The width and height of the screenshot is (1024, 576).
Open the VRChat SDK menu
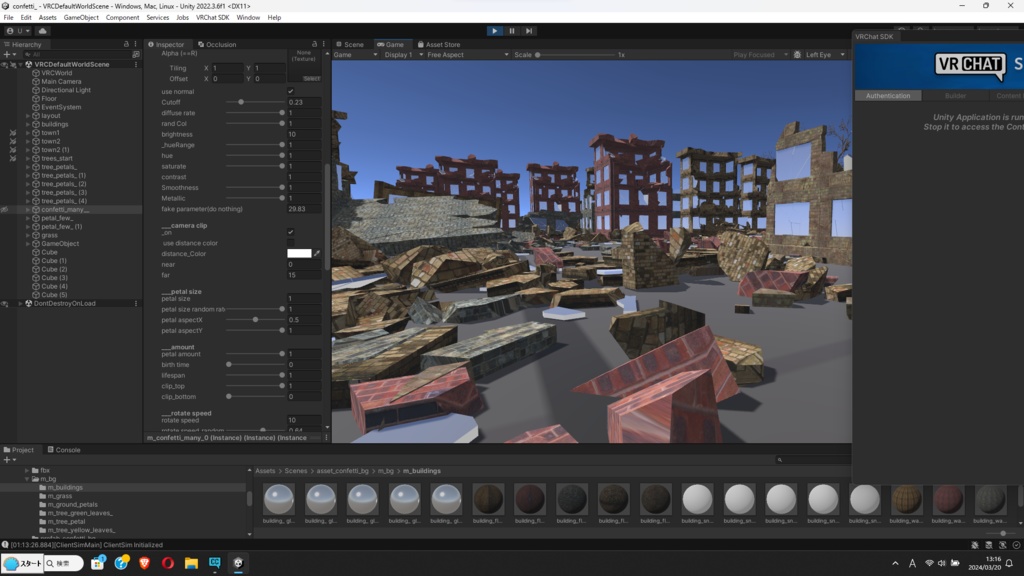(212, 18)
